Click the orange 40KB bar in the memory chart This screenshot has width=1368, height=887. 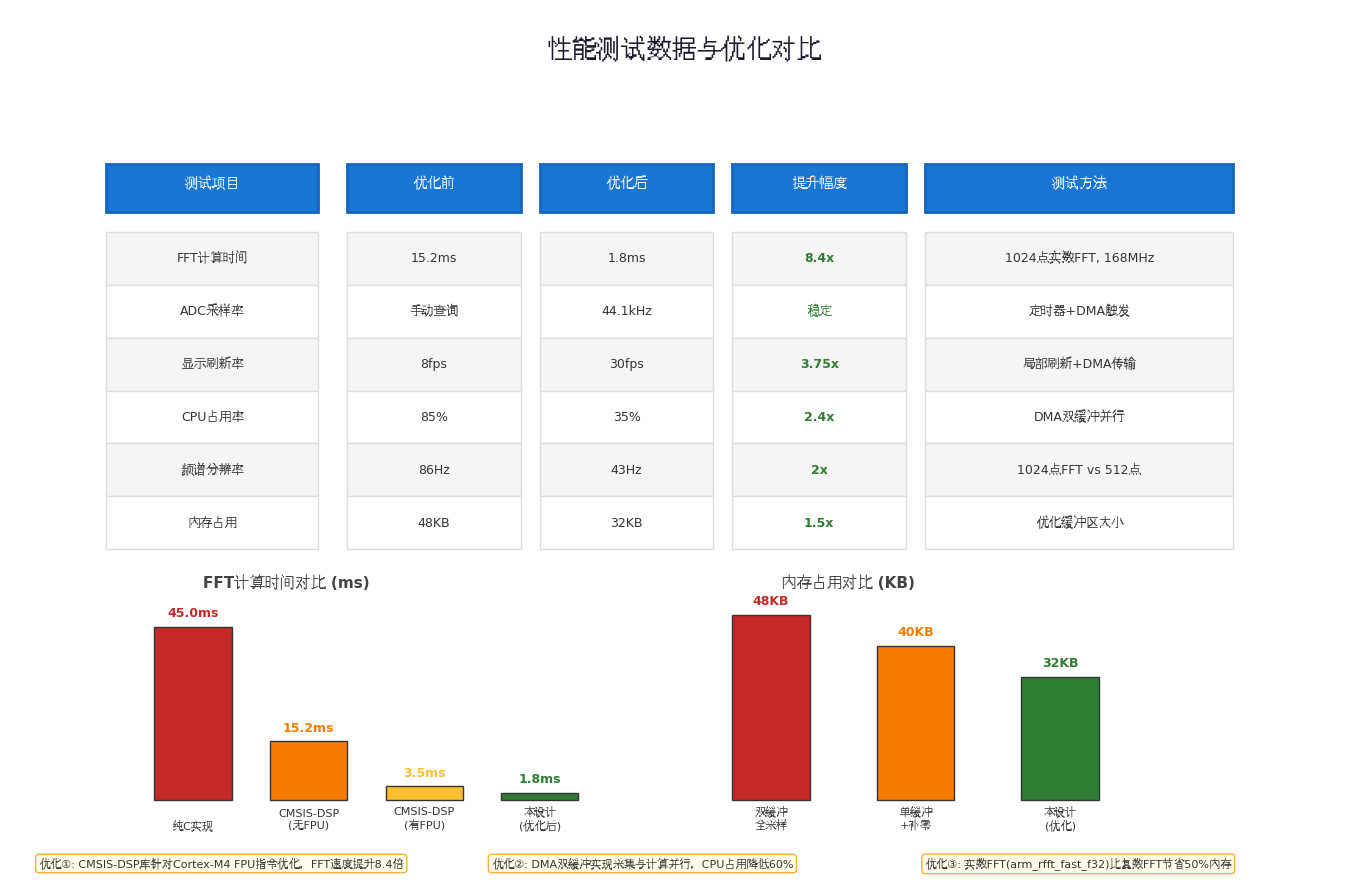(x=916, y=723)
